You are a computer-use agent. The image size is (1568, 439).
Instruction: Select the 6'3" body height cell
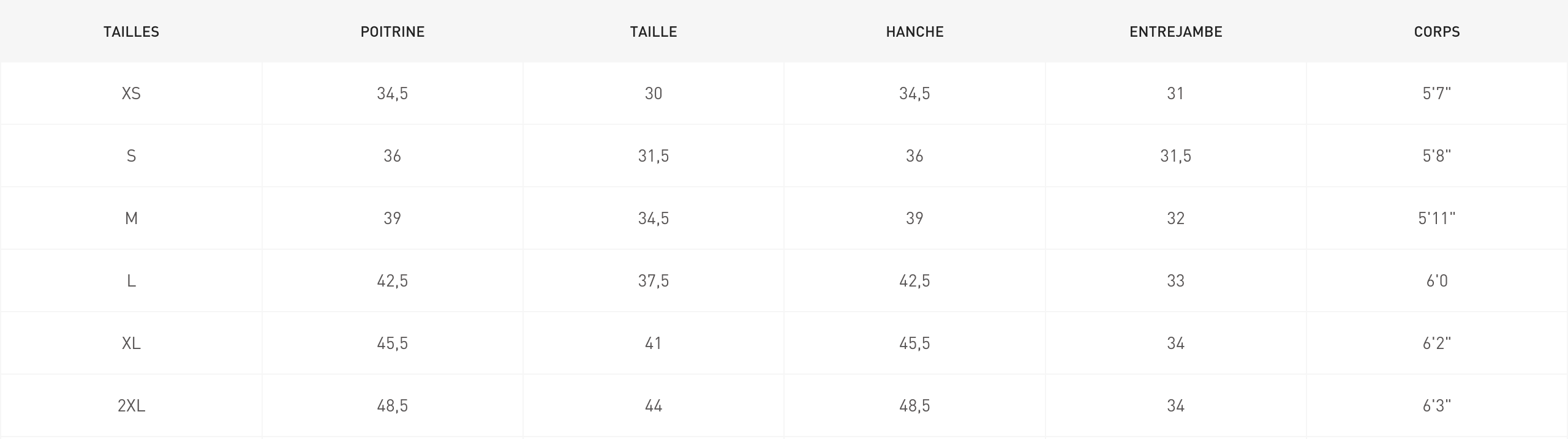(1437, 405)
